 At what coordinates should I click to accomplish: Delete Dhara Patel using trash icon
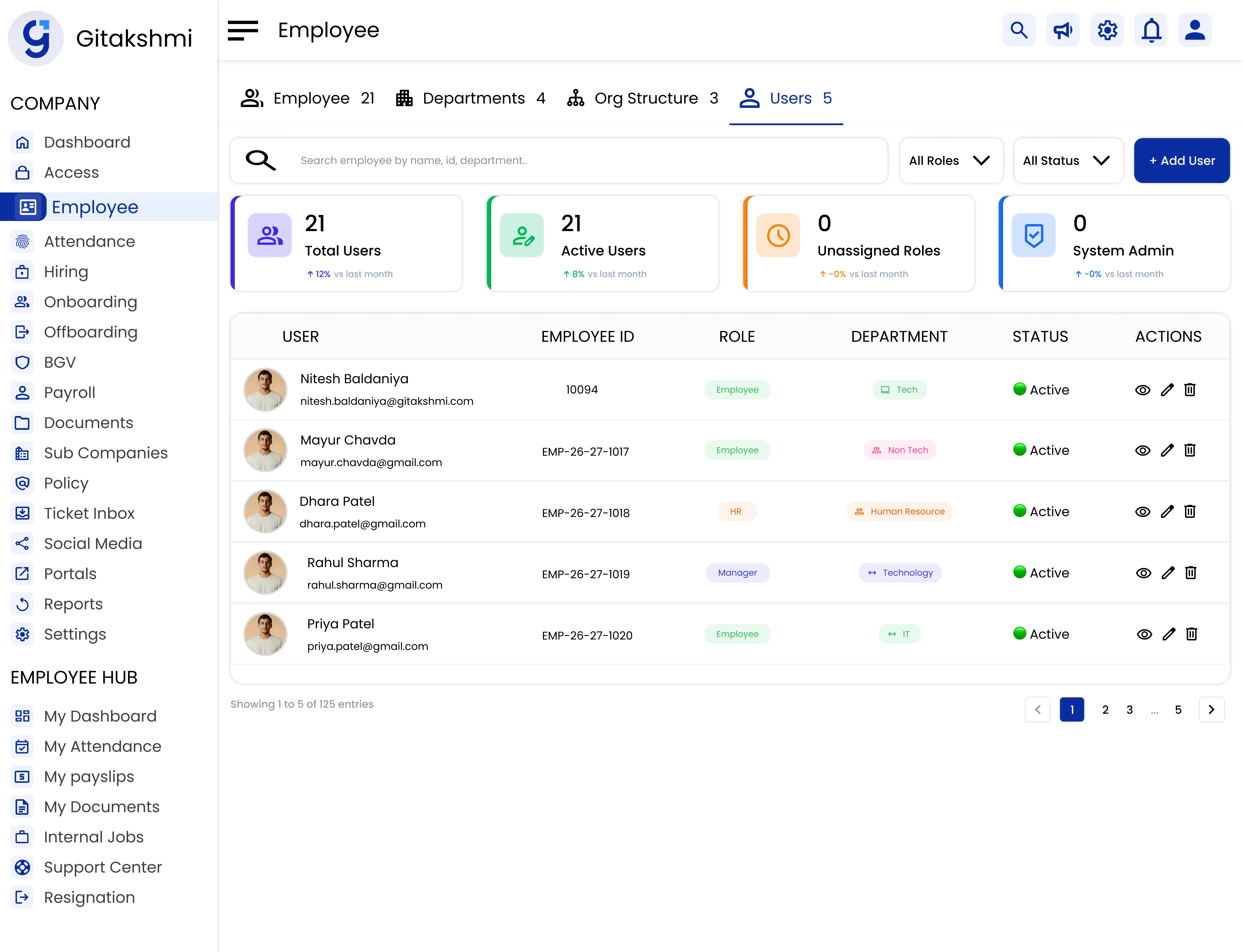[x=1190, y=512]
